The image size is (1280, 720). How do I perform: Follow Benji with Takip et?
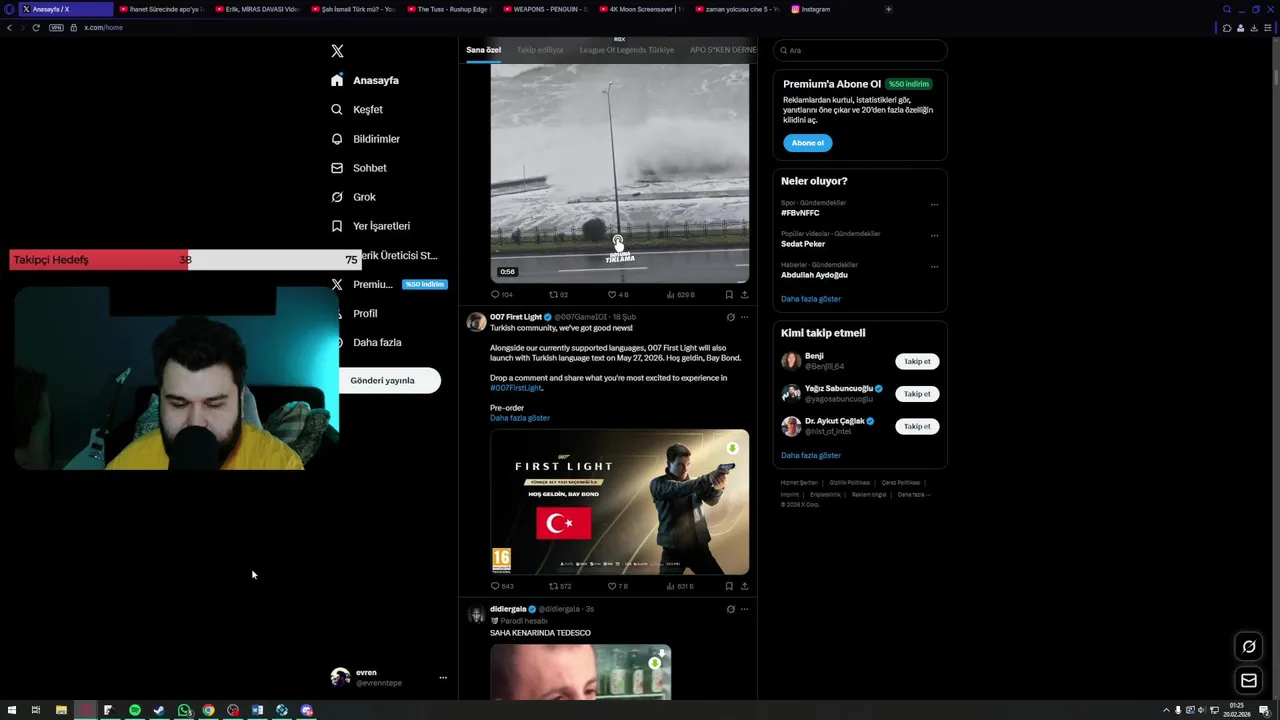tap(917, 362)
